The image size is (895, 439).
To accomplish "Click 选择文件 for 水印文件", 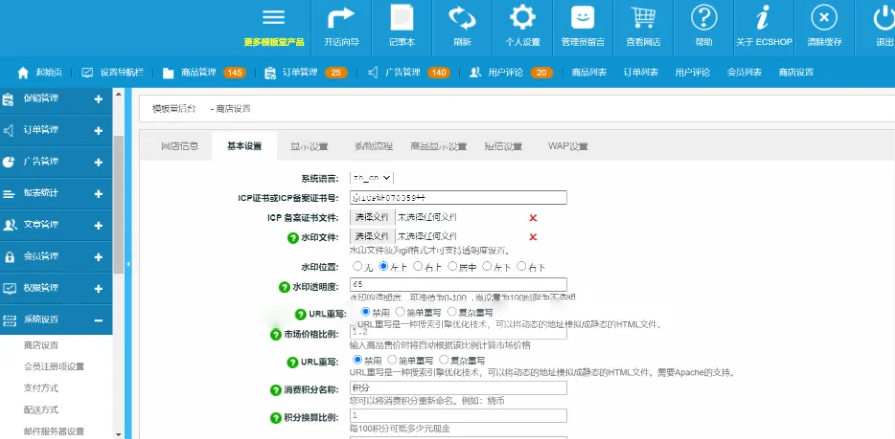I will (372, 236).
